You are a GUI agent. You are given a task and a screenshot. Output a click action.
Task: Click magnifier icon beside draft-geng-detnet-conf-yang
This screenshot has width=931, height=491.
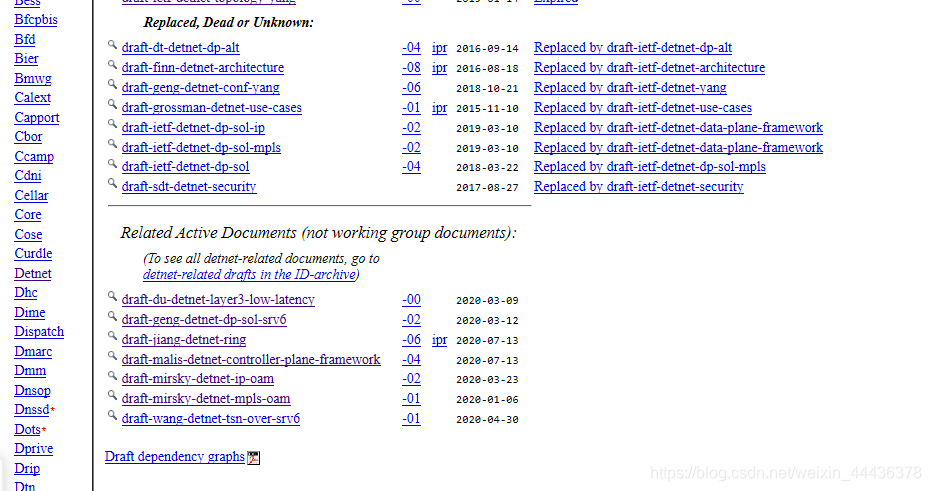pyautogui.click(x=112, y=84)
